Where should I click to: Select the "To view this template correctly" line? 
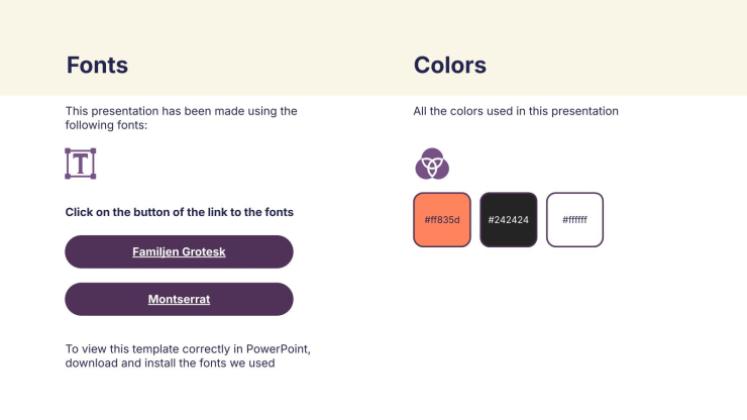(188, 349)
